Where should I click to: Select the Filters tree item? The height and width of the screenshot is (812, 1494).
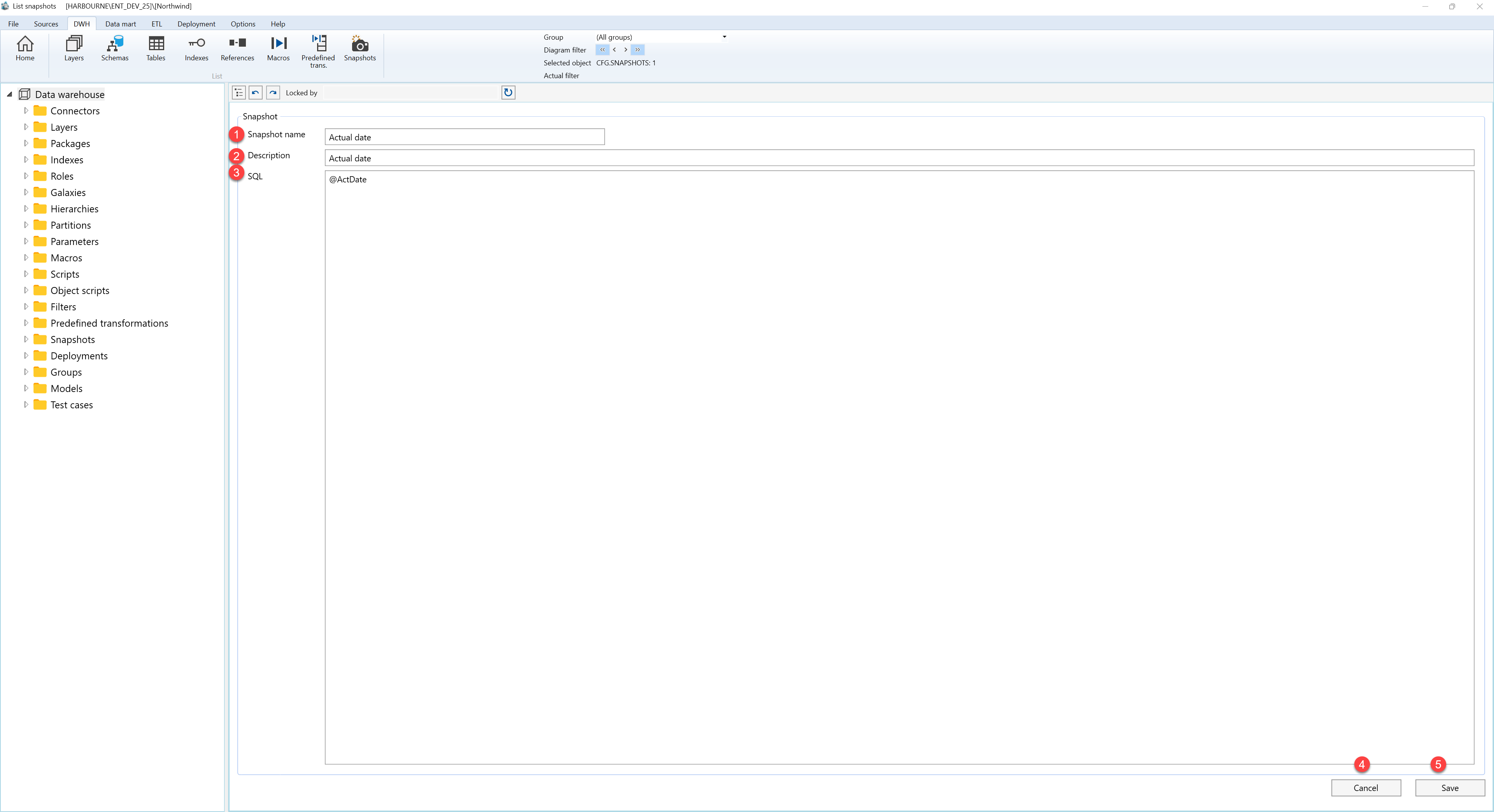click(x=63, y=306)
